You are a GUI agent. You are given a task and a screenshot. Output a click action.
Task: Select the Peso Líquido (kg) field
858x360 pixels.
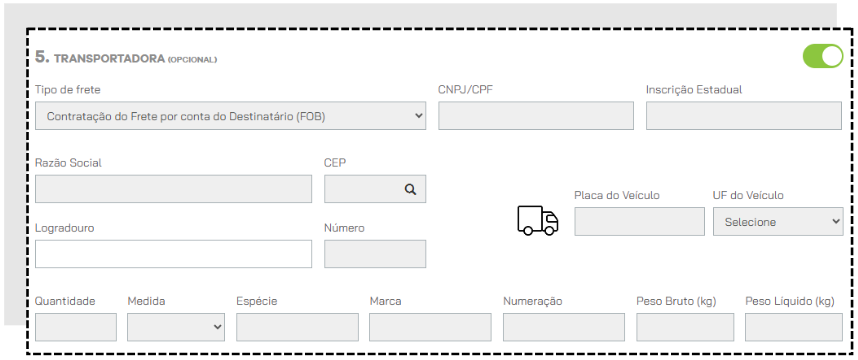[x=794, y=327]
